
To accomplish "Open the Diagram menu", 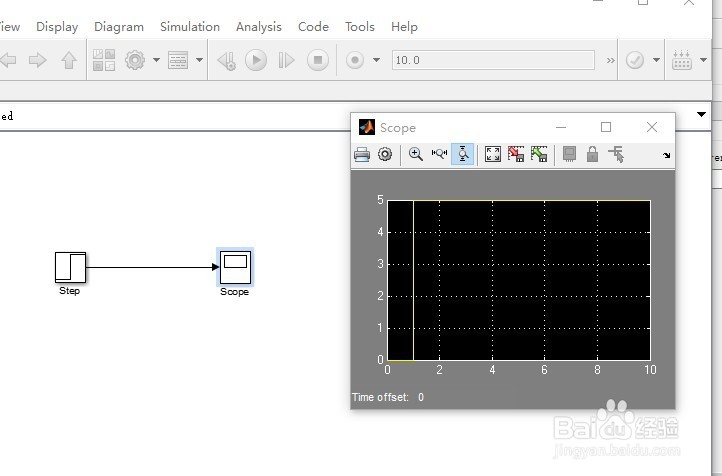I will click(119, 27).
